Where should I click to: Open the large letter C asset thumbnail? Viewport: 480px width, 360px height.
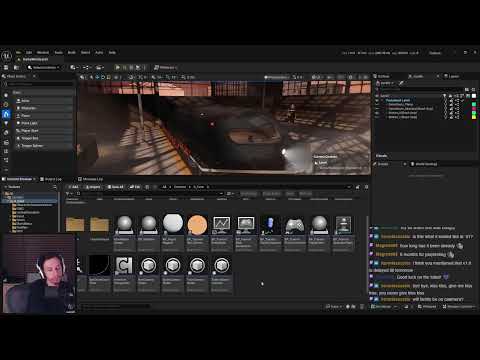124,265
